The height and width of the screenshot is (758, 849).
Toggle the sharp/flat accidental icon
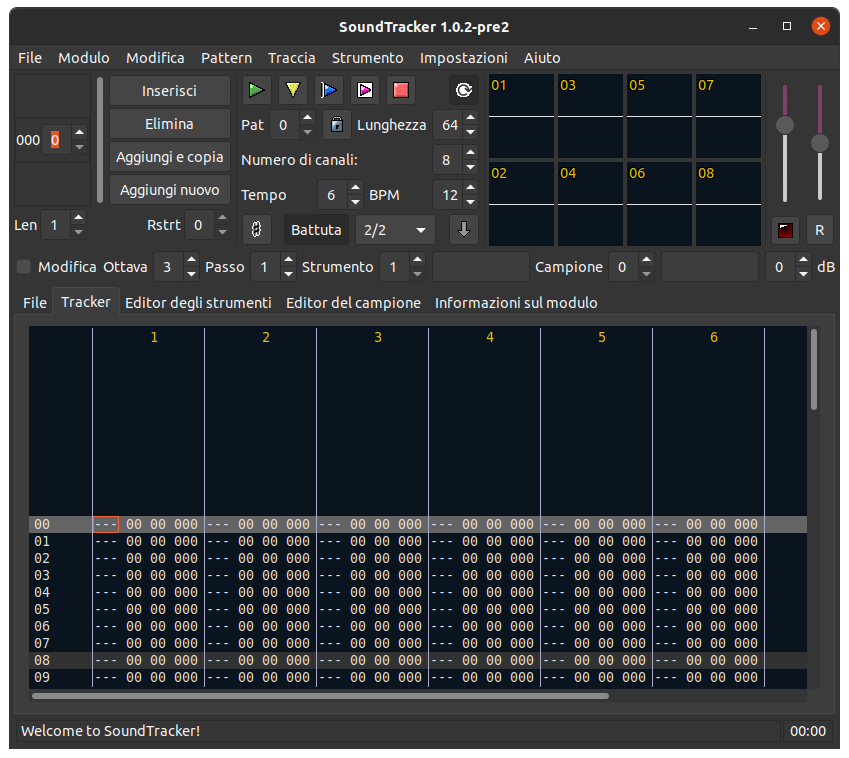pyautogui.click(x=256, y=229)
